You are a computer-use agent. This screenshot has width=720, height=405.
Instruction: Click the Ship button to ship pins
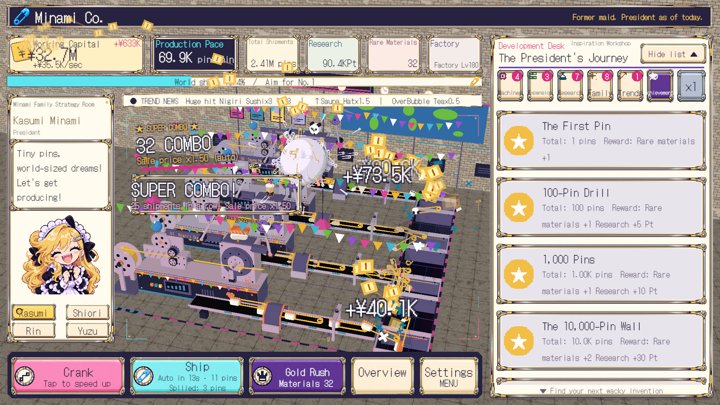point(186,376)
